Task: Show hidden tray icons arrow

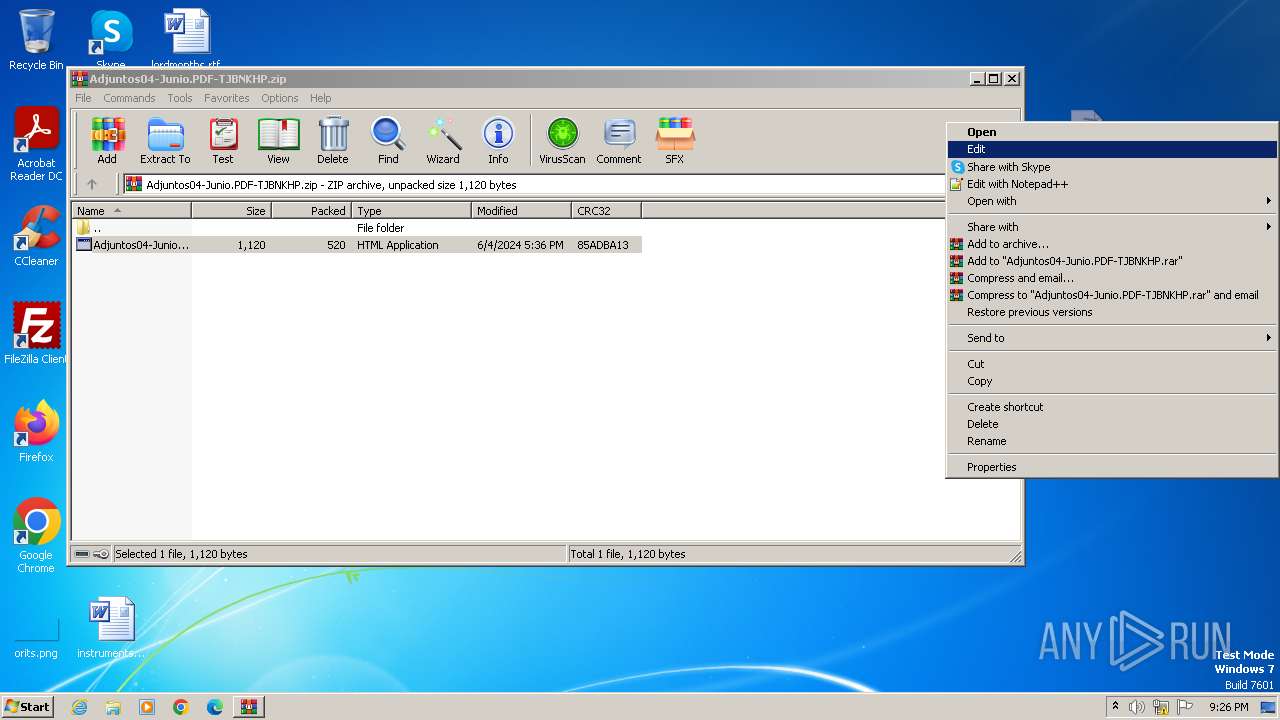Action: coord(1115,707)
